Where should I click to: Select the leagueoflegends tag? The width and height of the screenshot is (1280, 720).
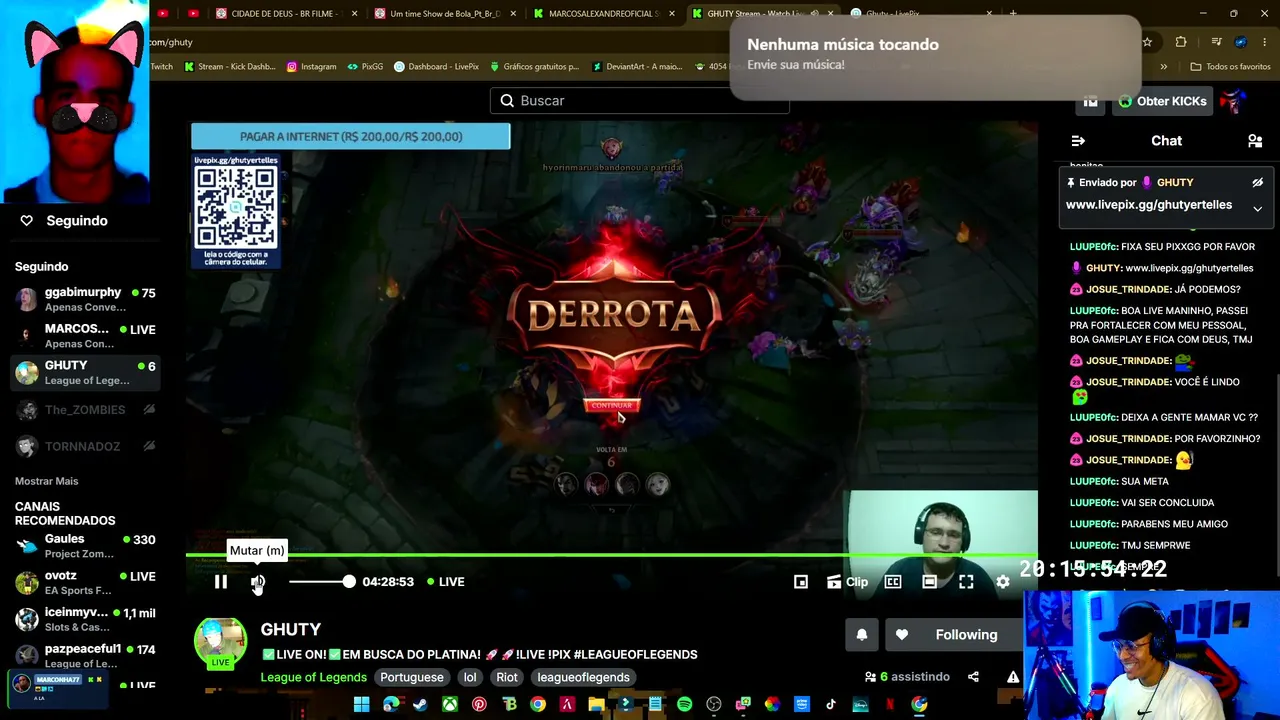(x=584, y=677)
